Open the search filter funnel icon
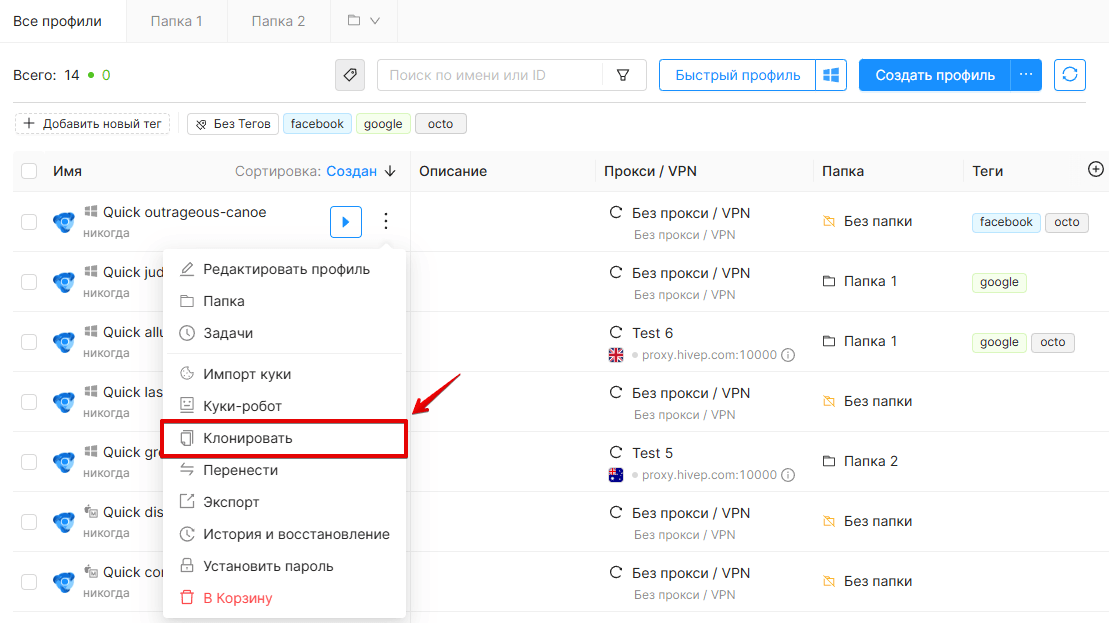The image size is (1109, 623). (x=623, y=75)
